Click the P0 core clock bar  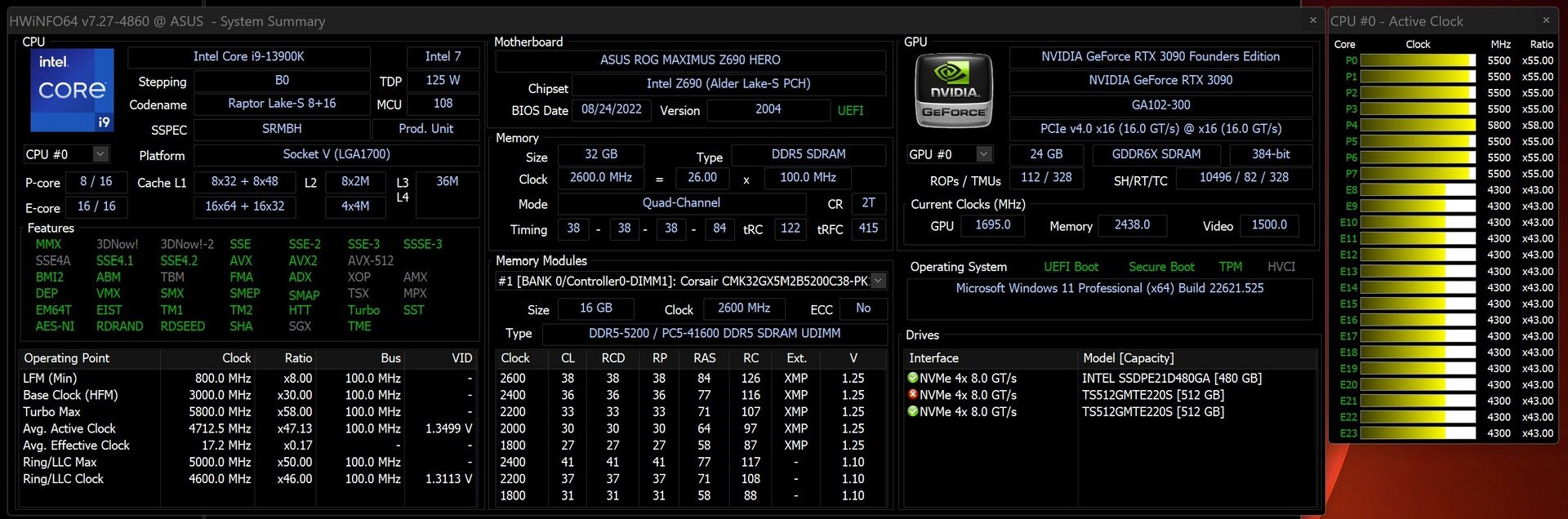pos(1418,60)
